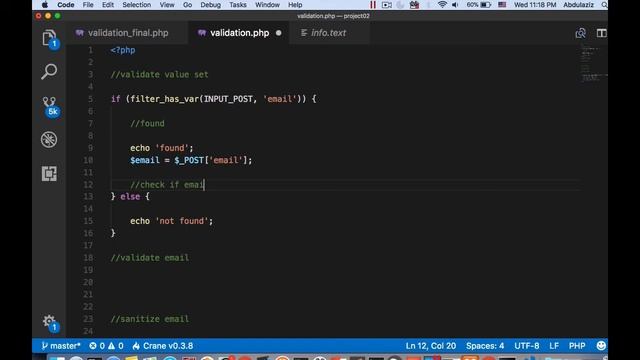The image size is (640, 360).
Task: Click the '} else {' line
Action: click(x=130, y=197)
